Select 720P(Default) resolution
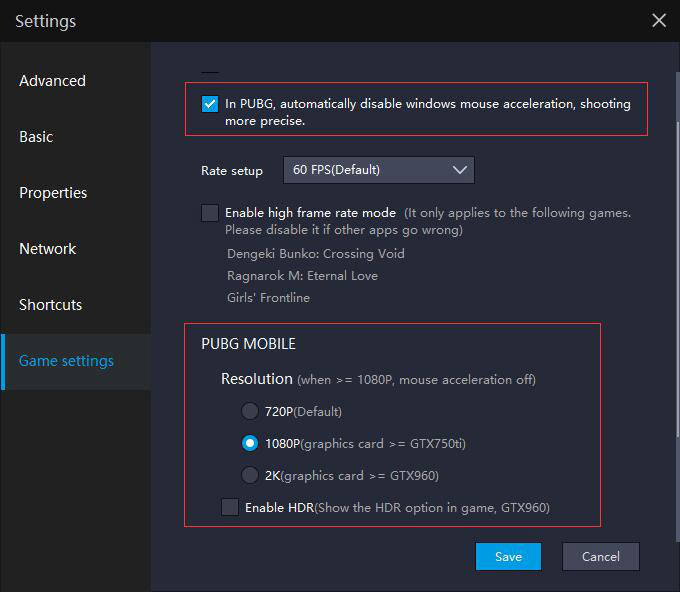 (x=250, y=411)
